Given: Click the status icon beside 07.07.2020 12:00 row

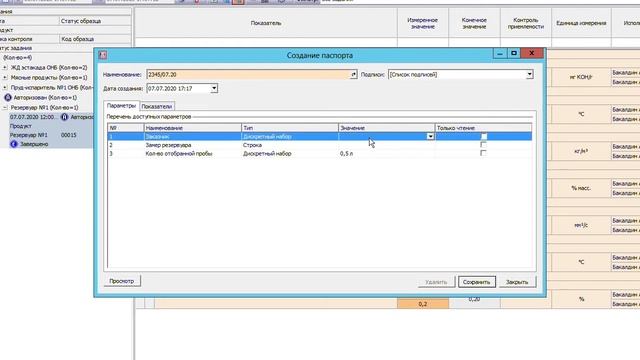Looking at the screenshot, I should [x=64, y=117].
